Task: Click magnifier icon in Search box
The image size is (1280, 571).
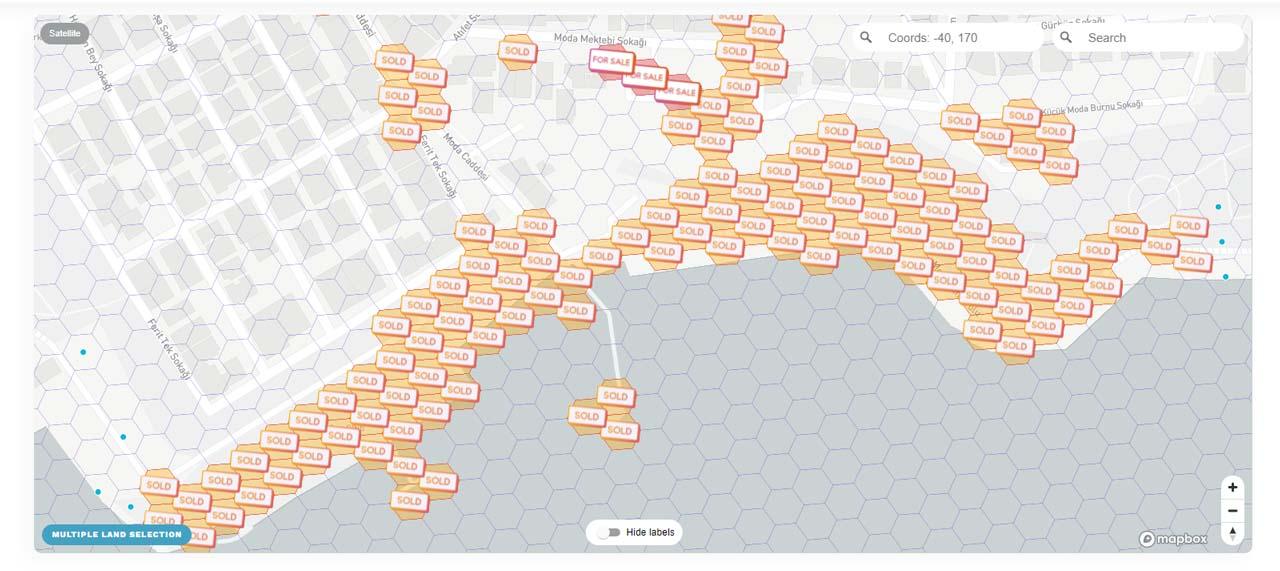Action: (x=1066, y=37)
